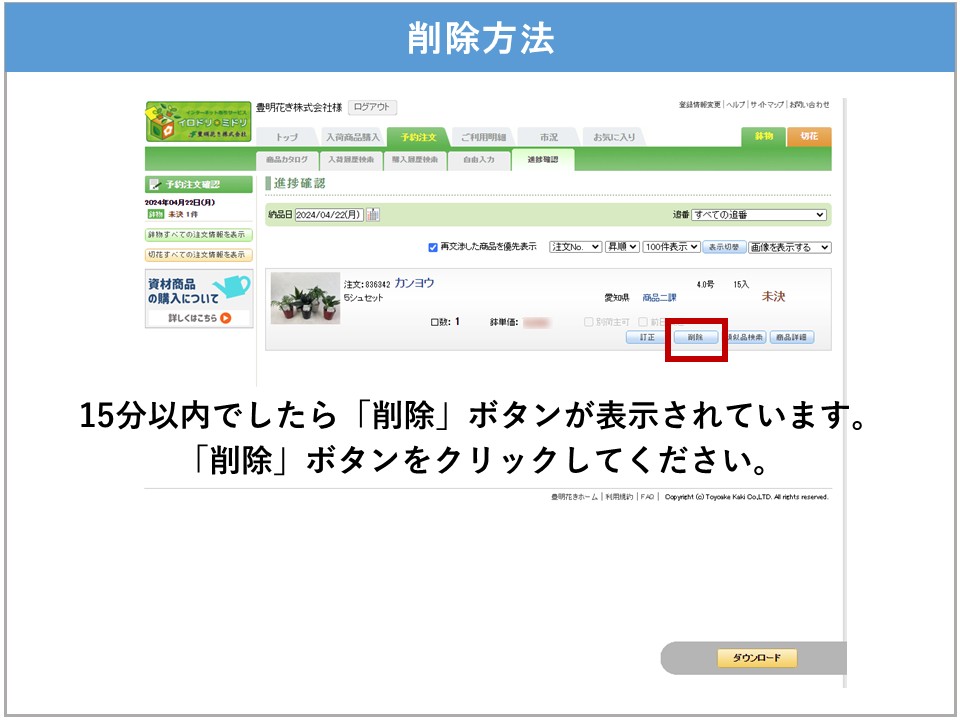Open the 100件表示 page size dropdown
This screenshot has height=720, width=960.
pos(671,247)
